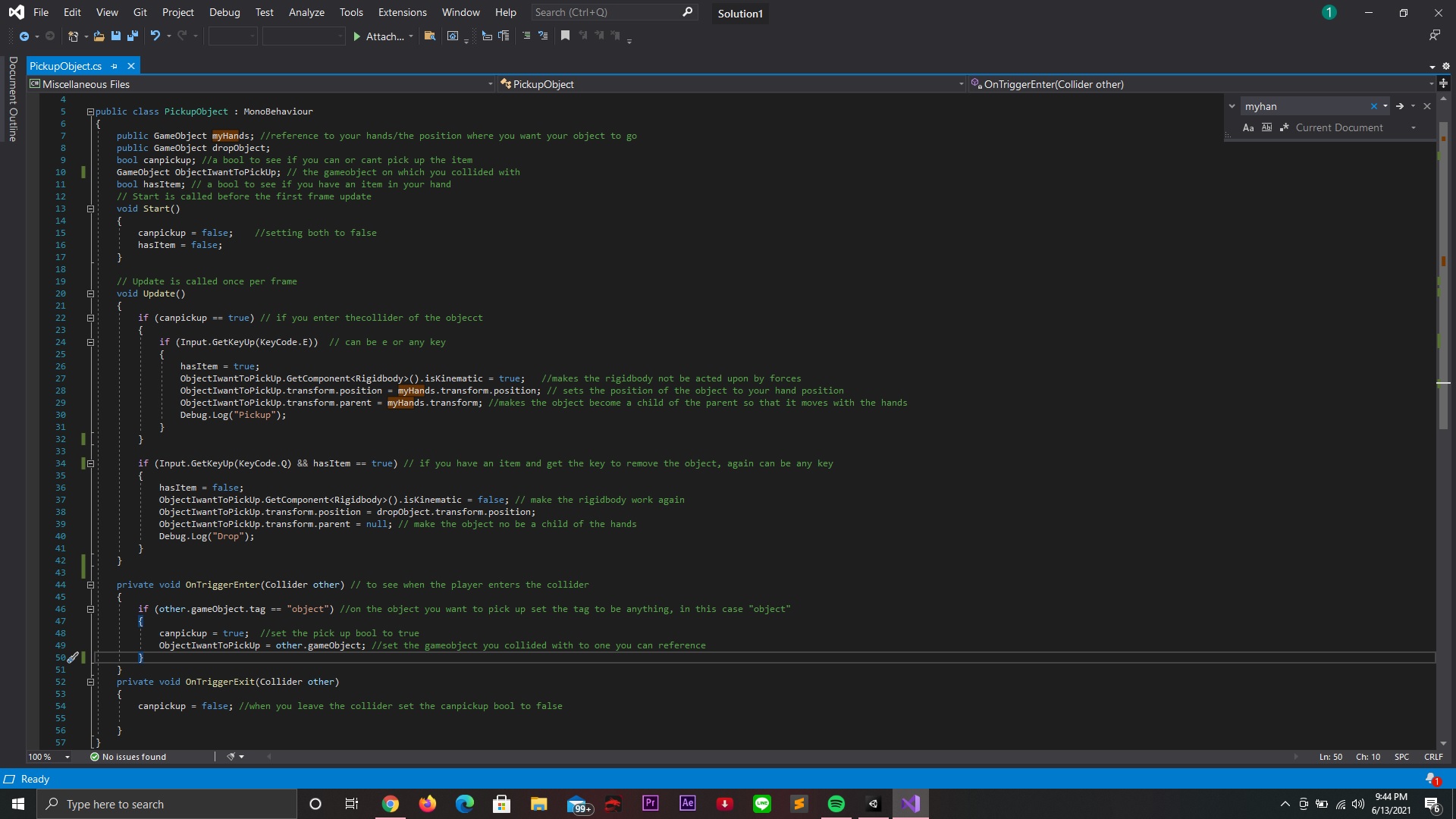The width and height of the screenshot is (1456, 819).
Task: Click the New Project toolbar icon
Action: click(73, 36)
